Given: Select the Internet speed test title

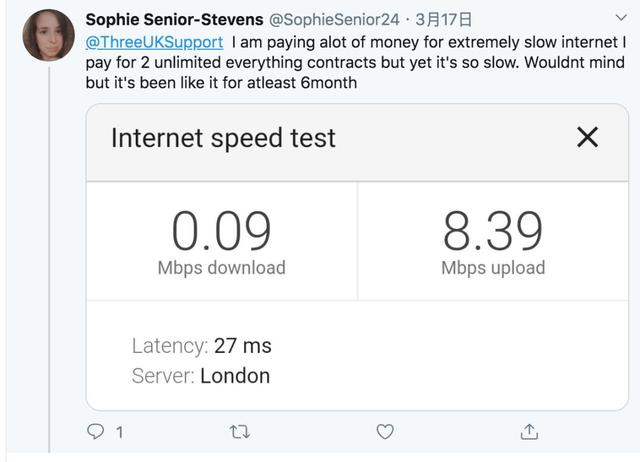Looking at the screenshot, I should (223, 138).
